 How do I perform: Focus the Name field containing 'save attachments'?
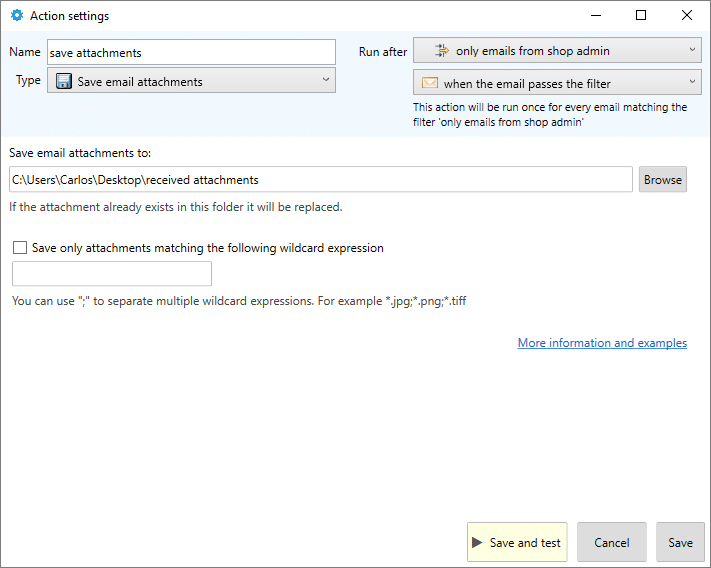click(191, 52)
